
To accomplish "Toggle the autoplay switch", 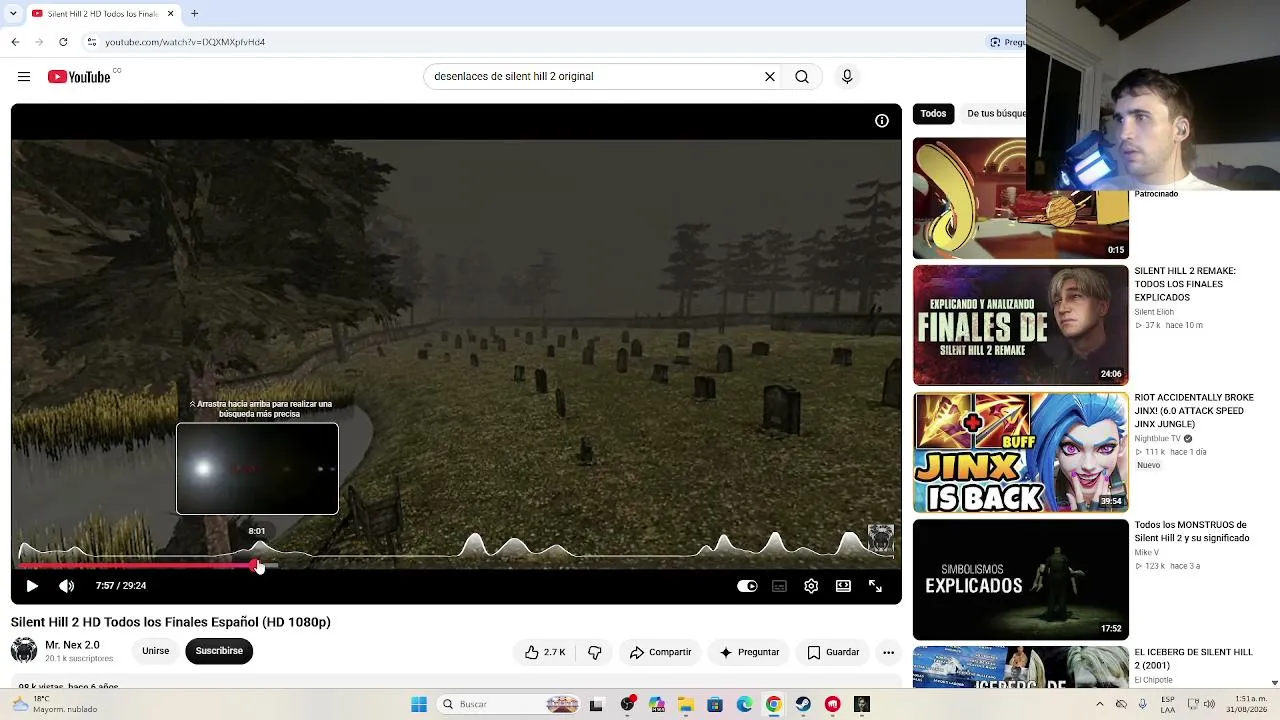I will (x=747, y=586).
